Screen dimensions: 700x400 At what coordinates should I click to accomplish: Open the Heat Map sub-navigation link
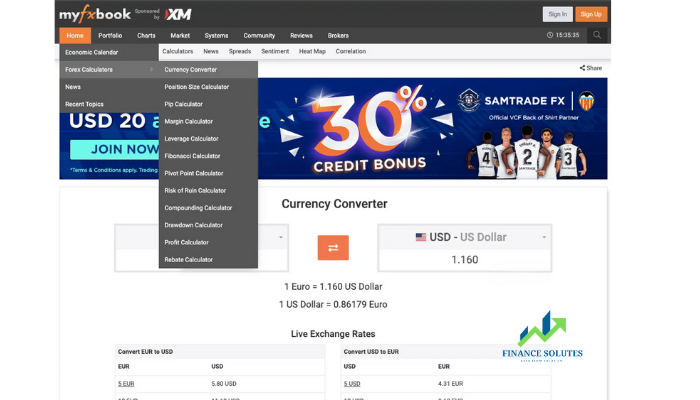tap(312, 51)
